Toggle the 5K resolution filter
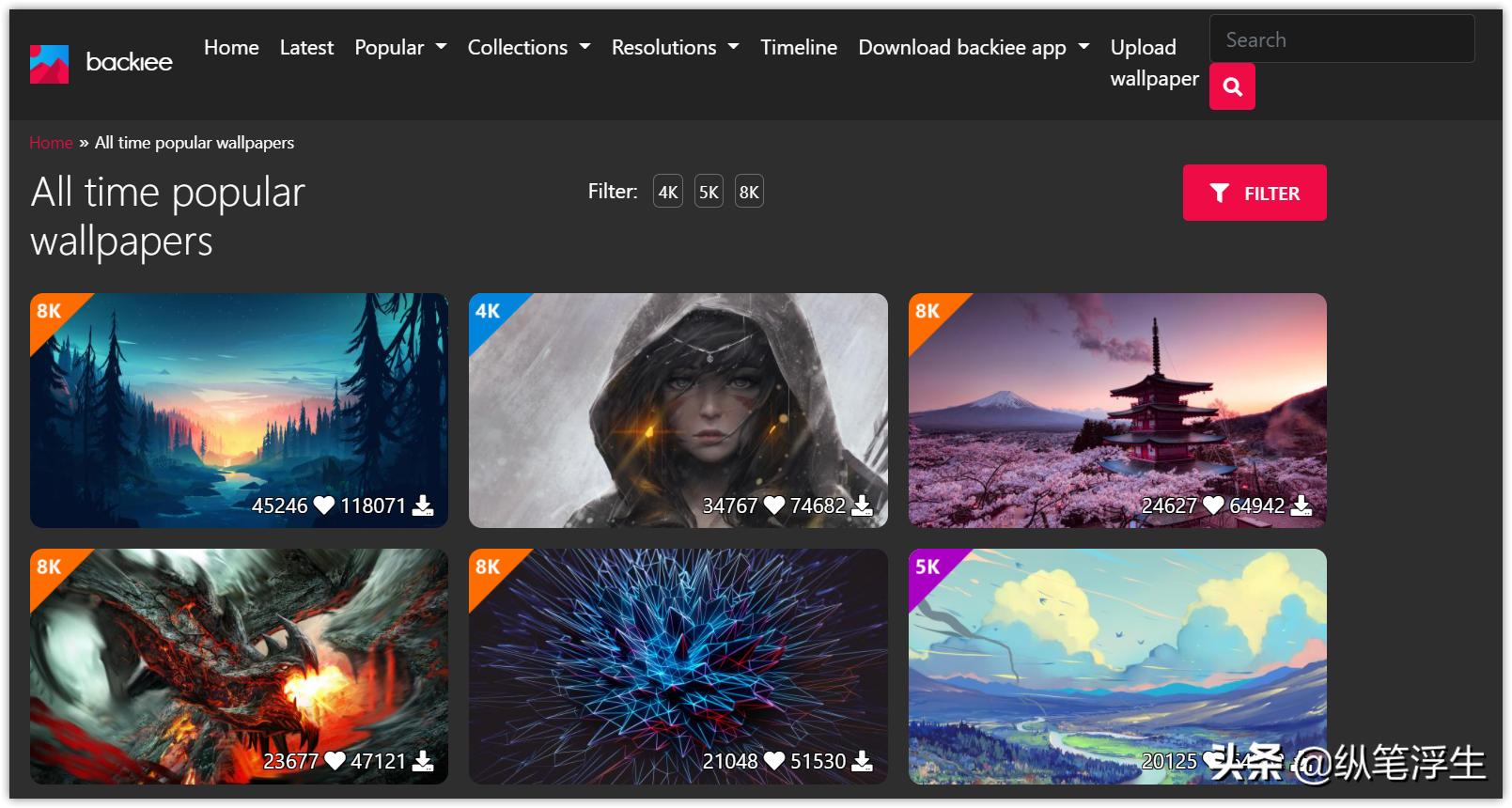 tap(709, 192)
